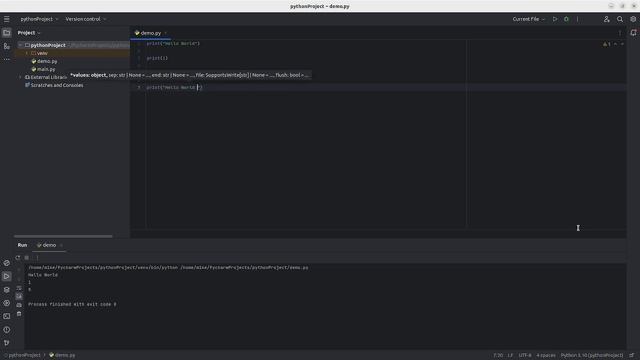The image size is (640, 360).
Task: Open the pythonProject dropdown in title bar
Action: coord(39,19)
